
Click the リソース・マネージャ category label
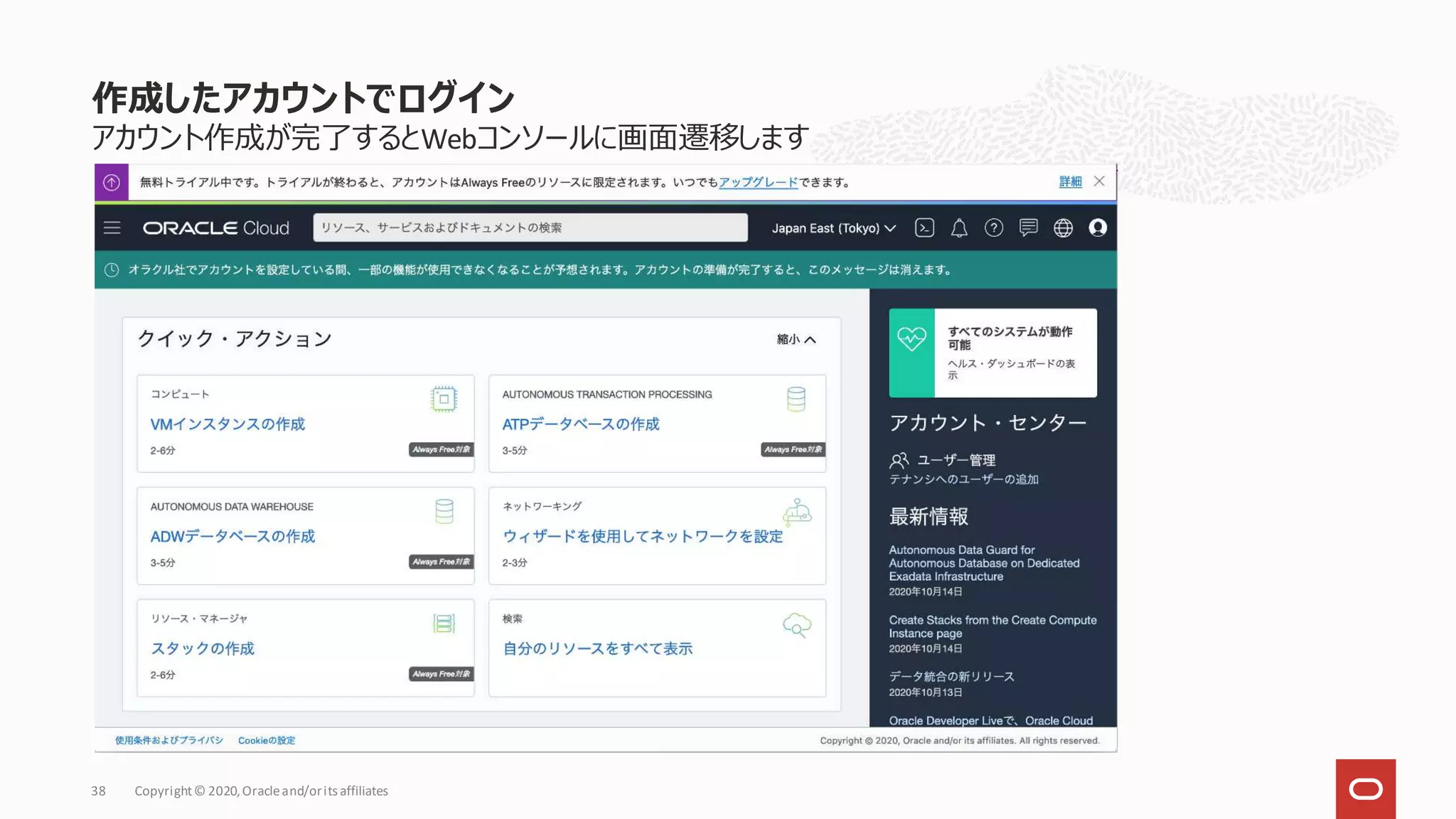[x=199, y=619]
